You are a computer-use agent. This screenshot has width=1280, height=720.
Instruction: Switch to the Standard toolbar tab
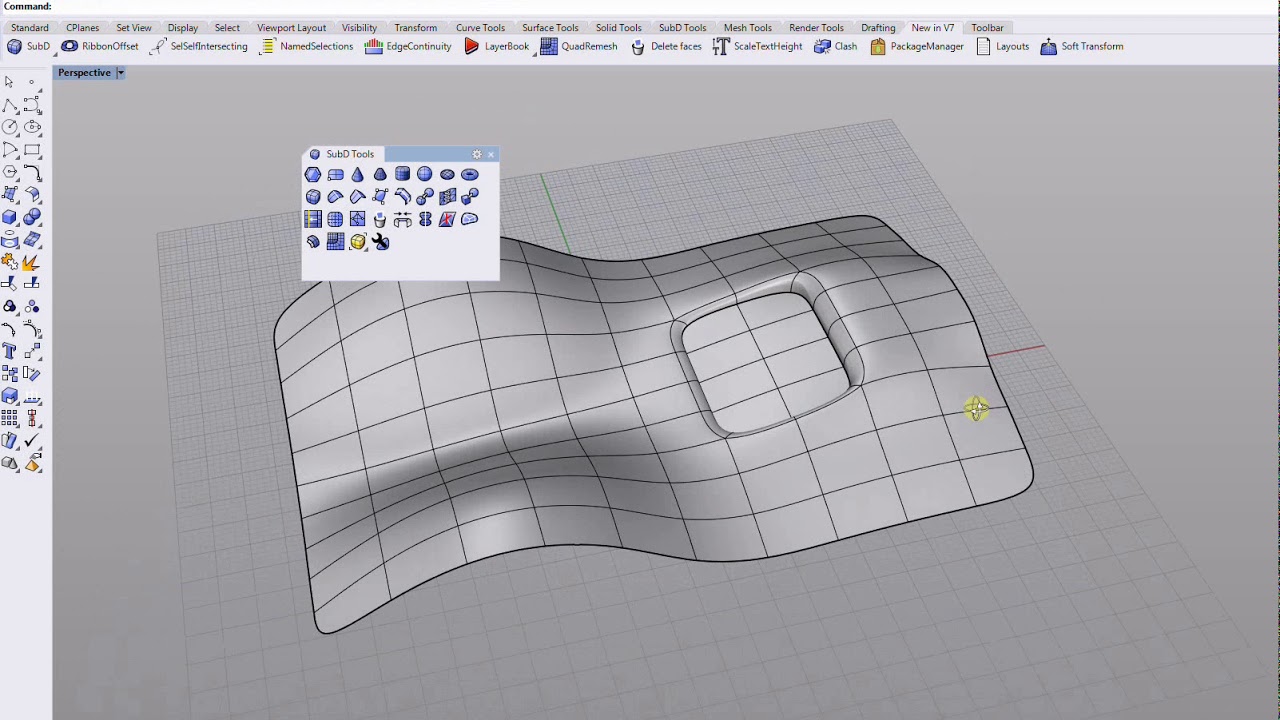click(x=30, y=28)
